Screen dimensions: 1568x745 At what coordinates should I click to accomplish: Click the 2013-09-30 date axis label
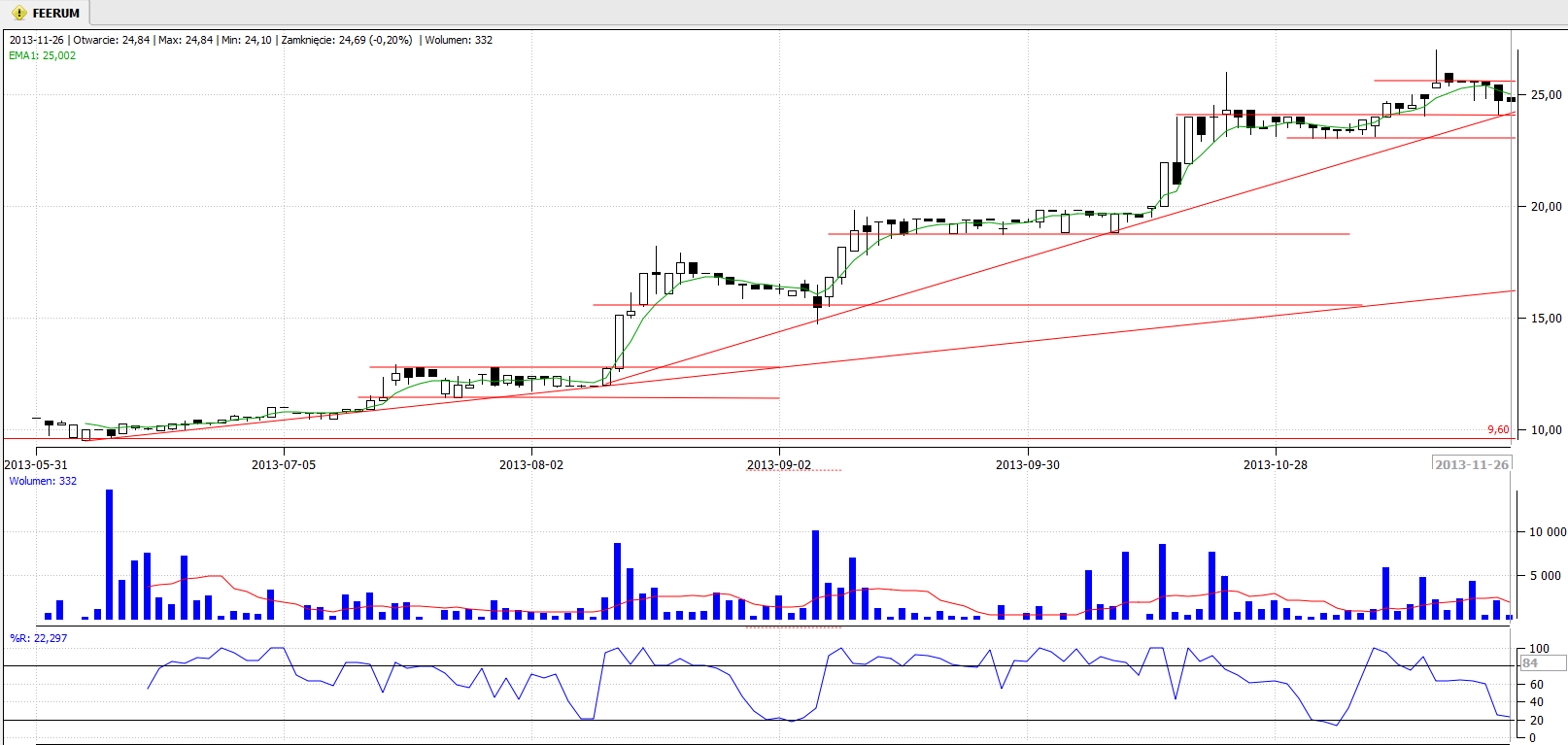pos(1028,465)
